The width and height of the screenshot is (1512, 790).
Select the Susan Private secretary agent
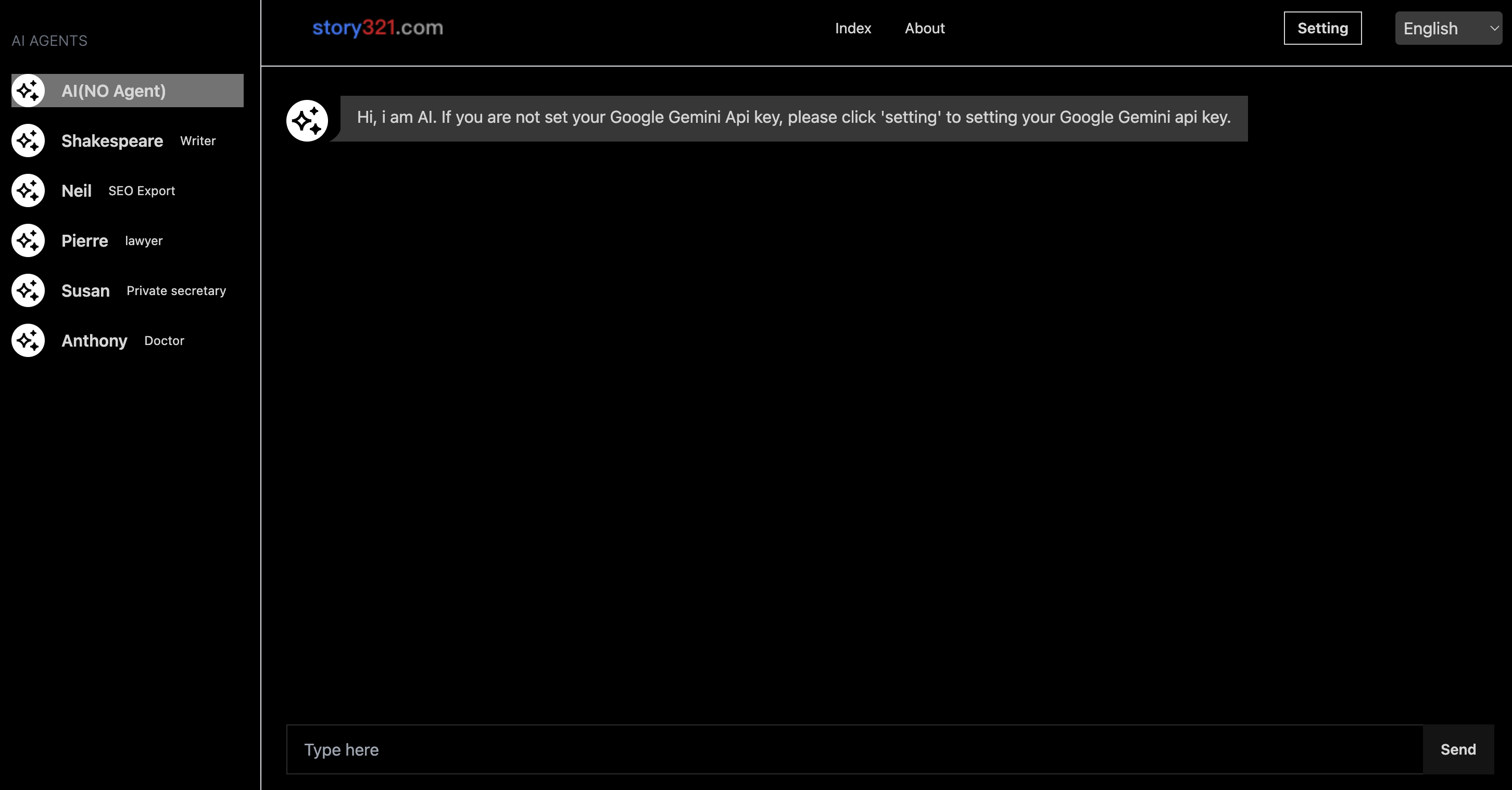click(x=143, y=290)
